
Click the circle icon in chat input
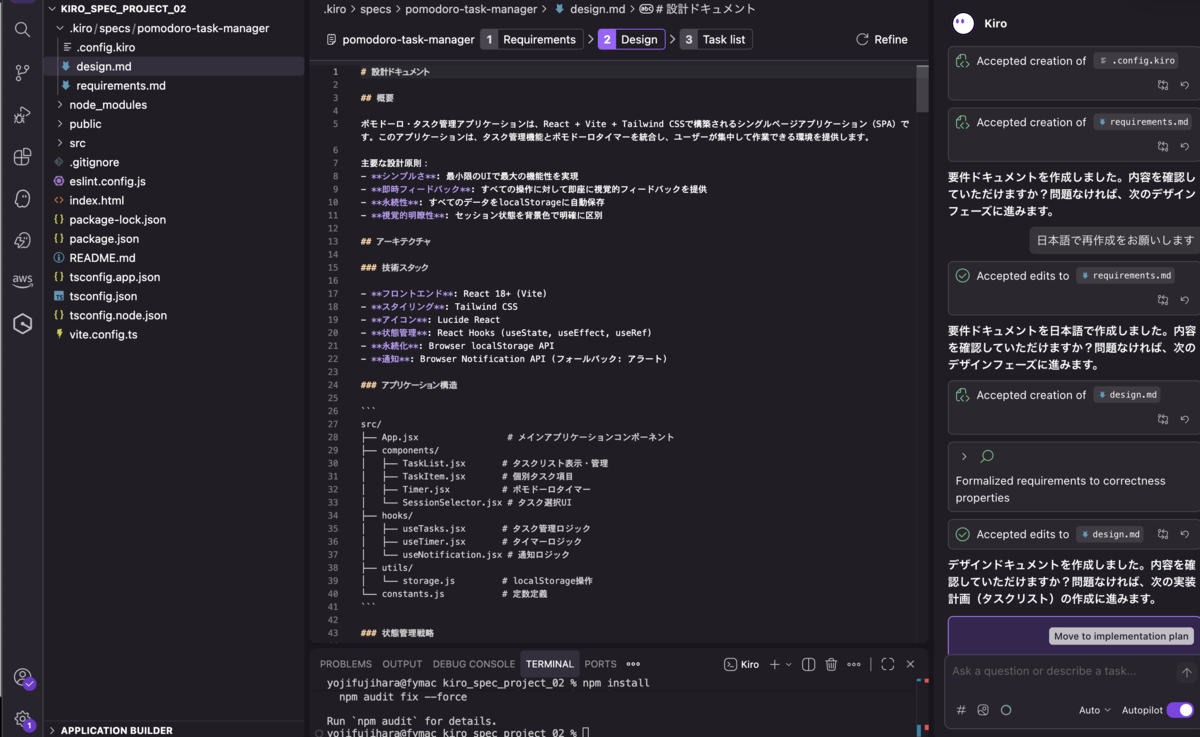pyautogui.click(x=1006, y=710)
